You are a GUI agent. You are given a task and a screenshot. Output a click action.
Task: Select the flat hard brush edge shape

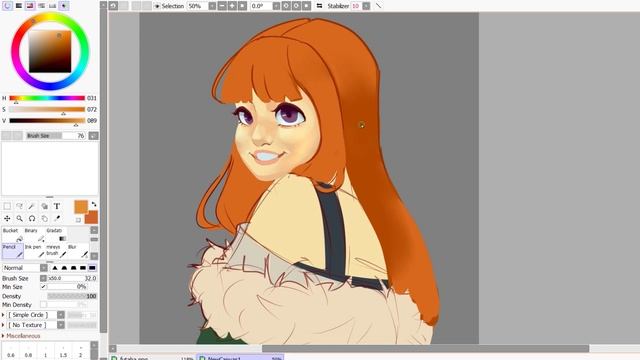pyautogui.click(x=92, y=268)
